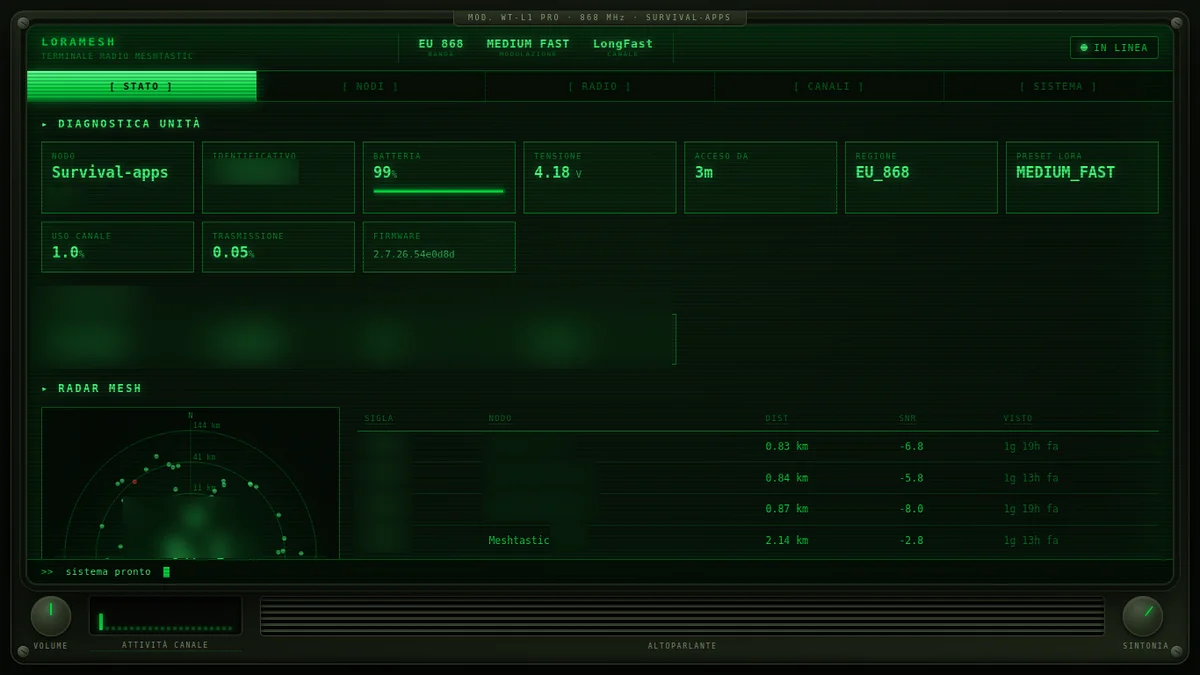This screenshot has width=1200, height=675.
Task: Click the 0.05% transmission value
Action: click(233, 253)
